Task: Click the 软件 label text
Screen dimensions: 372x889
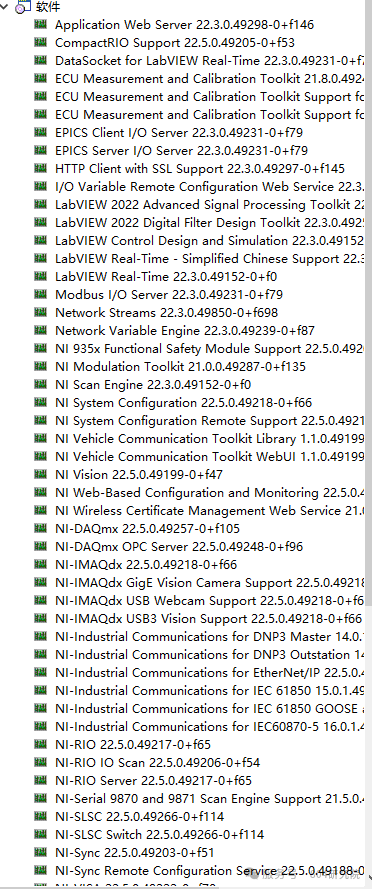Action: [48, 7]
